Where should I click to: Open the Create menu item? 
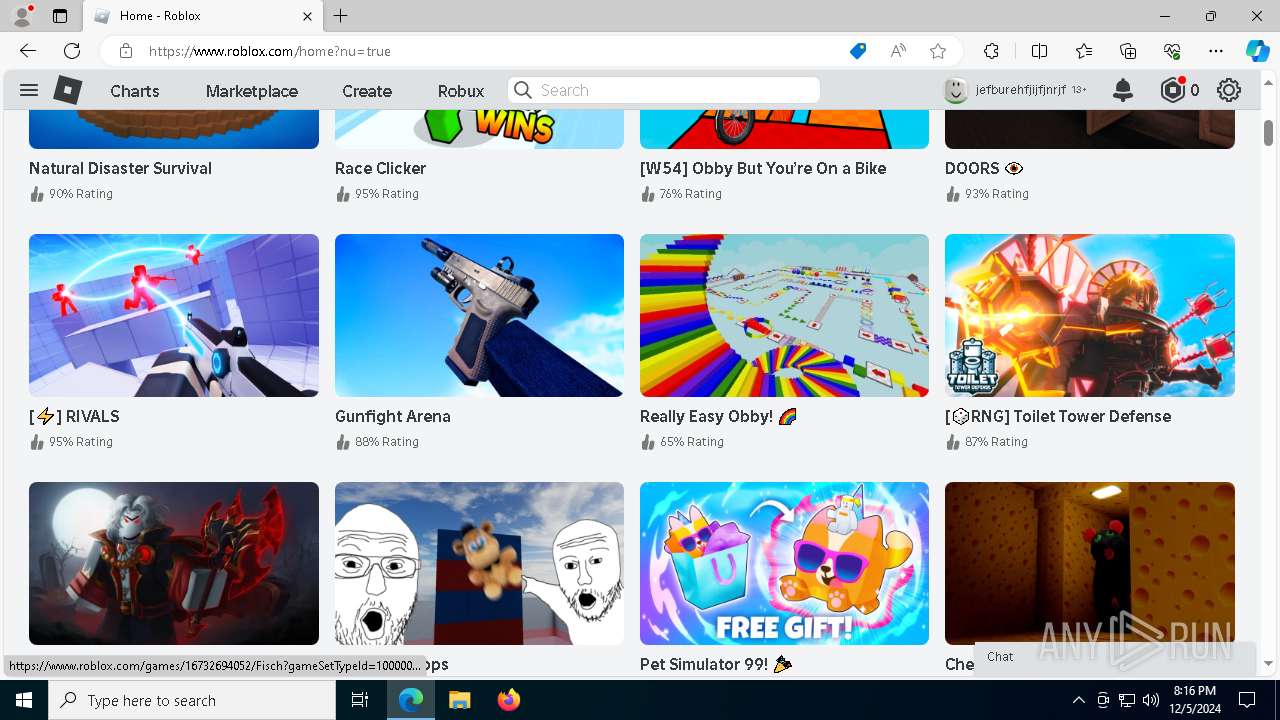click(x=367, y=91)
